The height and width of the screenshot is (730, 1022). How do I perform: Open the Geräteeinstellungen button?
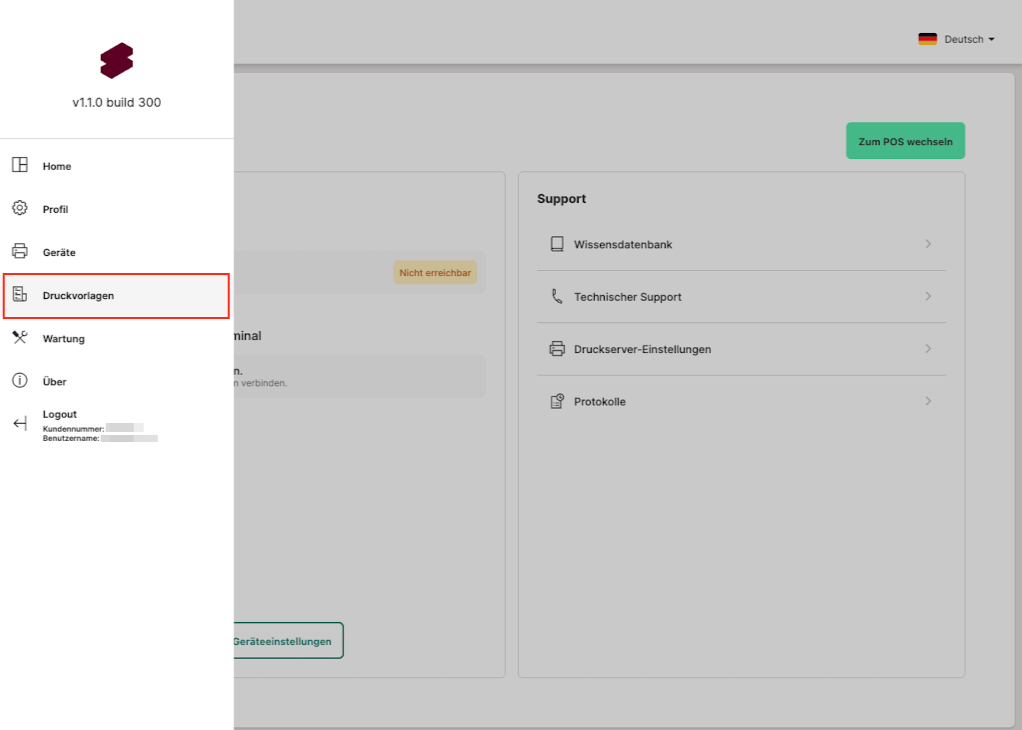[x=283, y=641]
